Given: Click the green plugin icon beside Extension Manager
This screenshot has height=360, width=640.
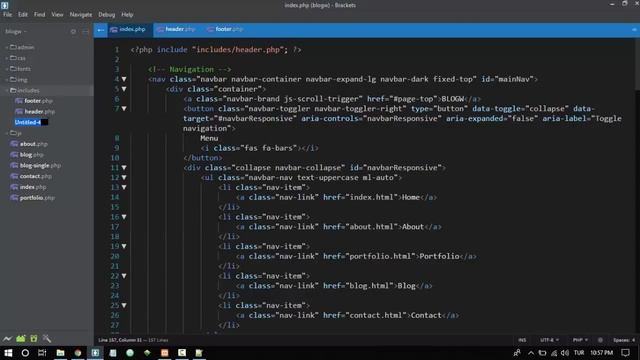Looking at the screenshot, I should point(34,338).
